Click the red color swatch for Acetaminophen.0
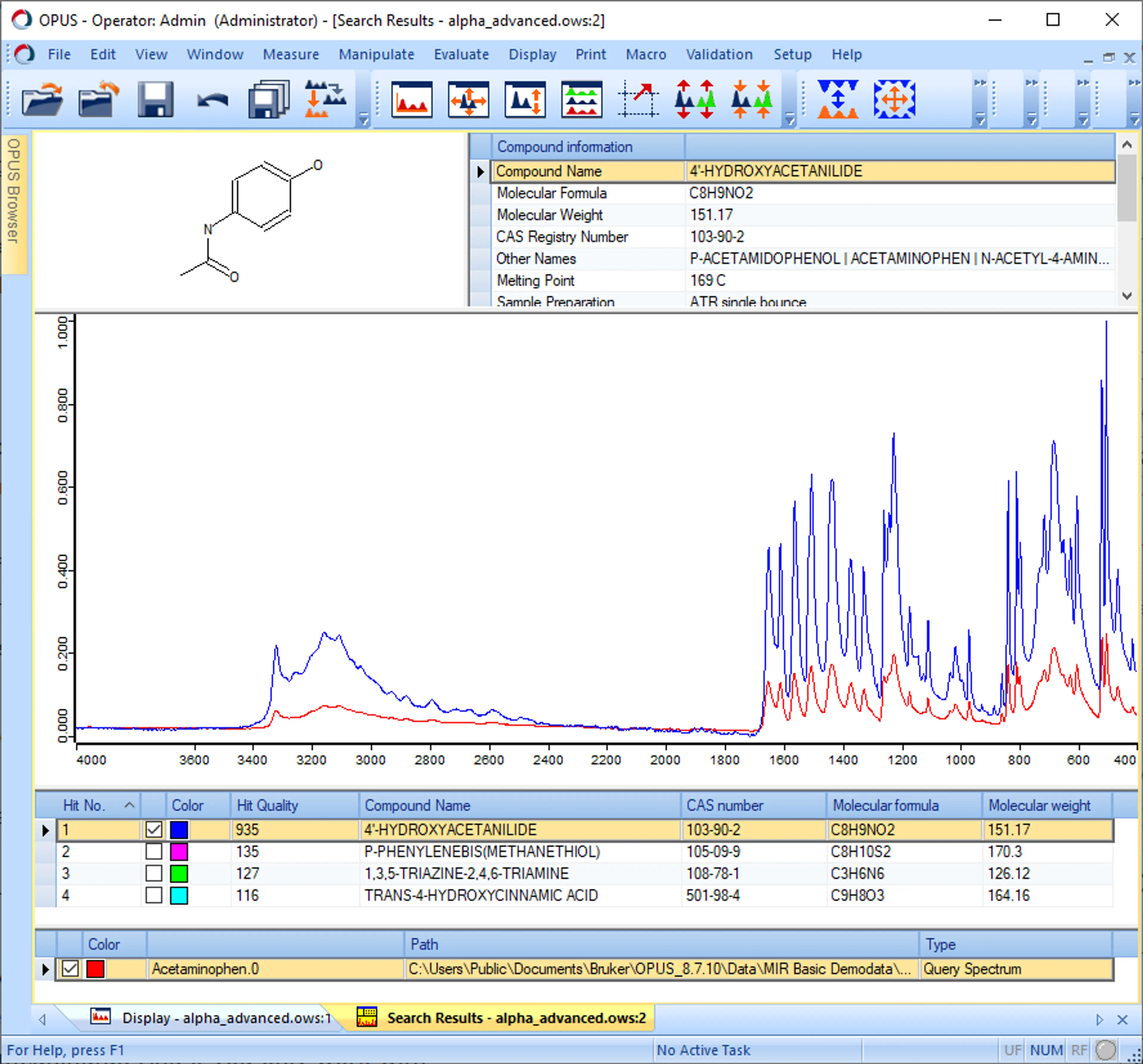Image resolution: width=1143 pixels, height=1064 pixels. click(x=95, y=968)
